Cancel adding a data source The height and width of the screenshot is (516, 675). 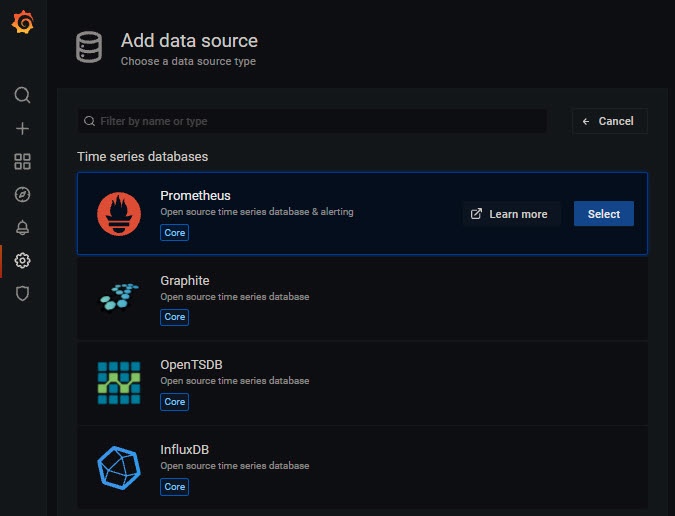[609, 121]
